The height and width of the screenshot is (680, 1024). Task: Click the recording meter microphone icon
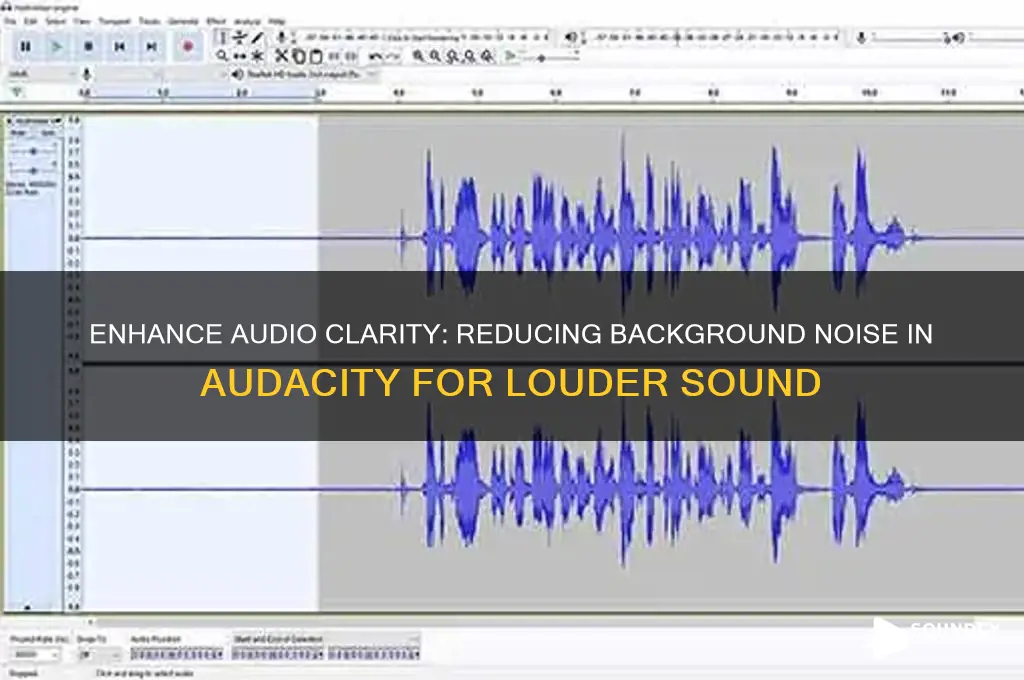[x=281, y=38]
